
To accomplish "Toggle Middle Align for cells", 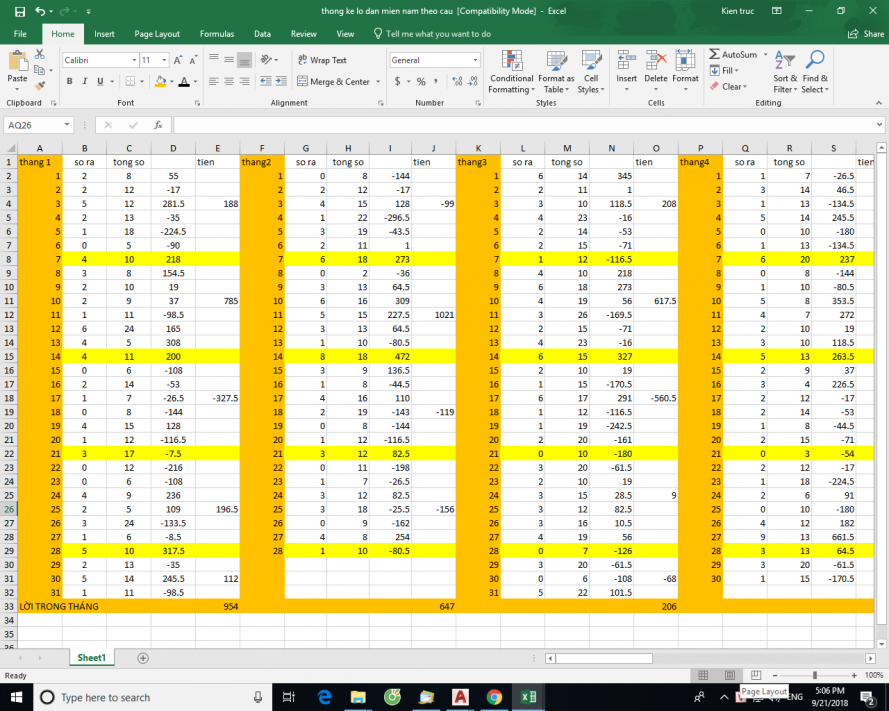I will (229, 60).
